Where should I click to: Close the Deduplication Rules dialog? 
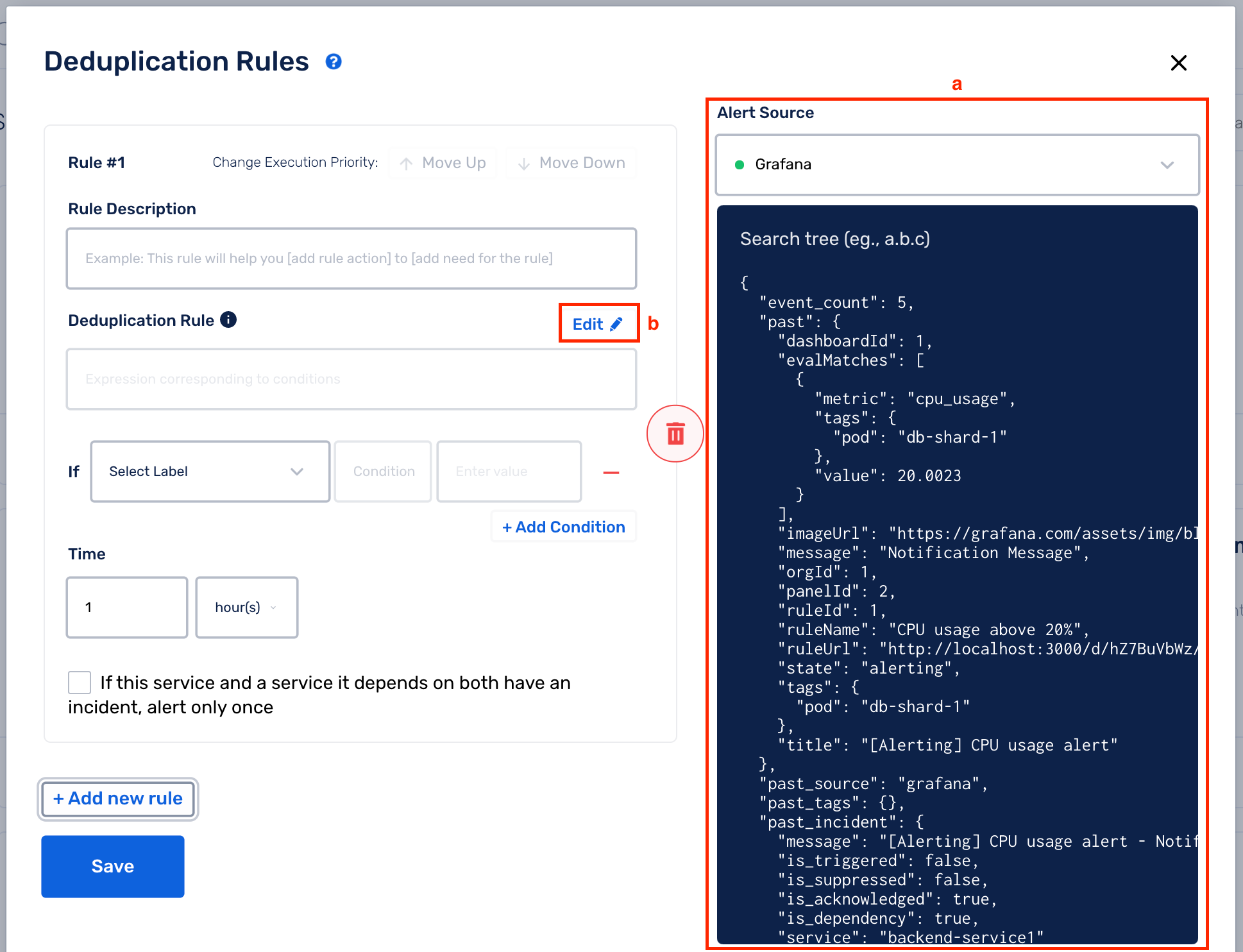[x=1178, y=63]
